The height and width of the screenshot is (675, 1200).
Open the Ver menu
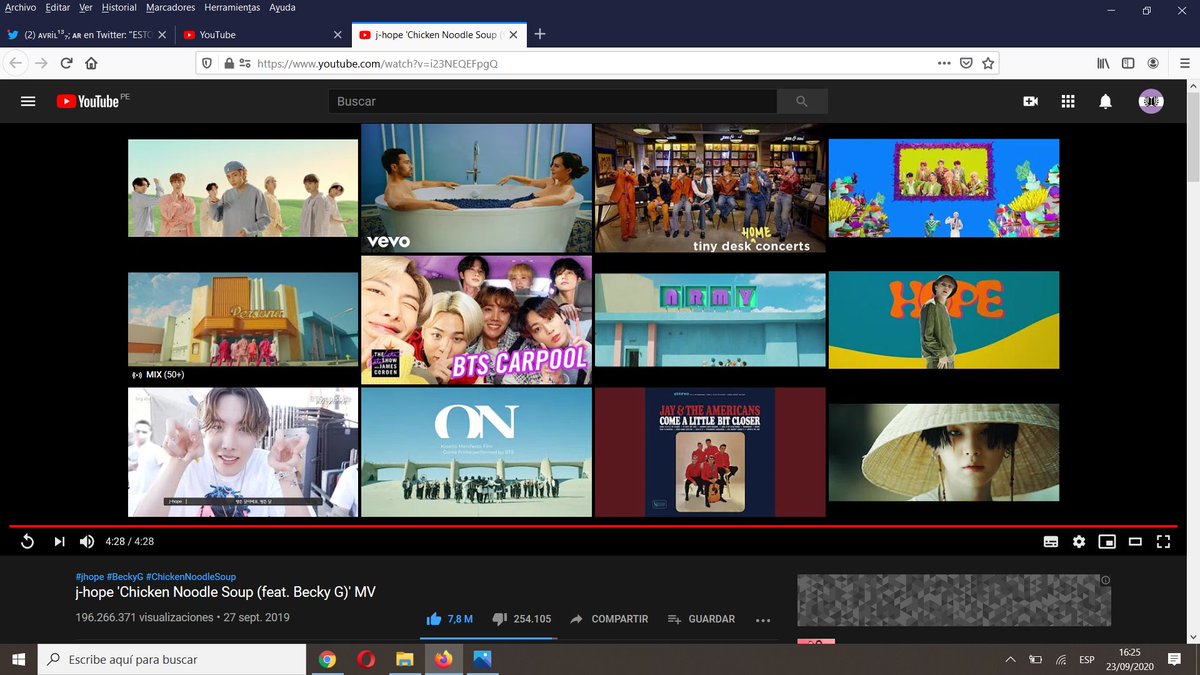[86, 7]
